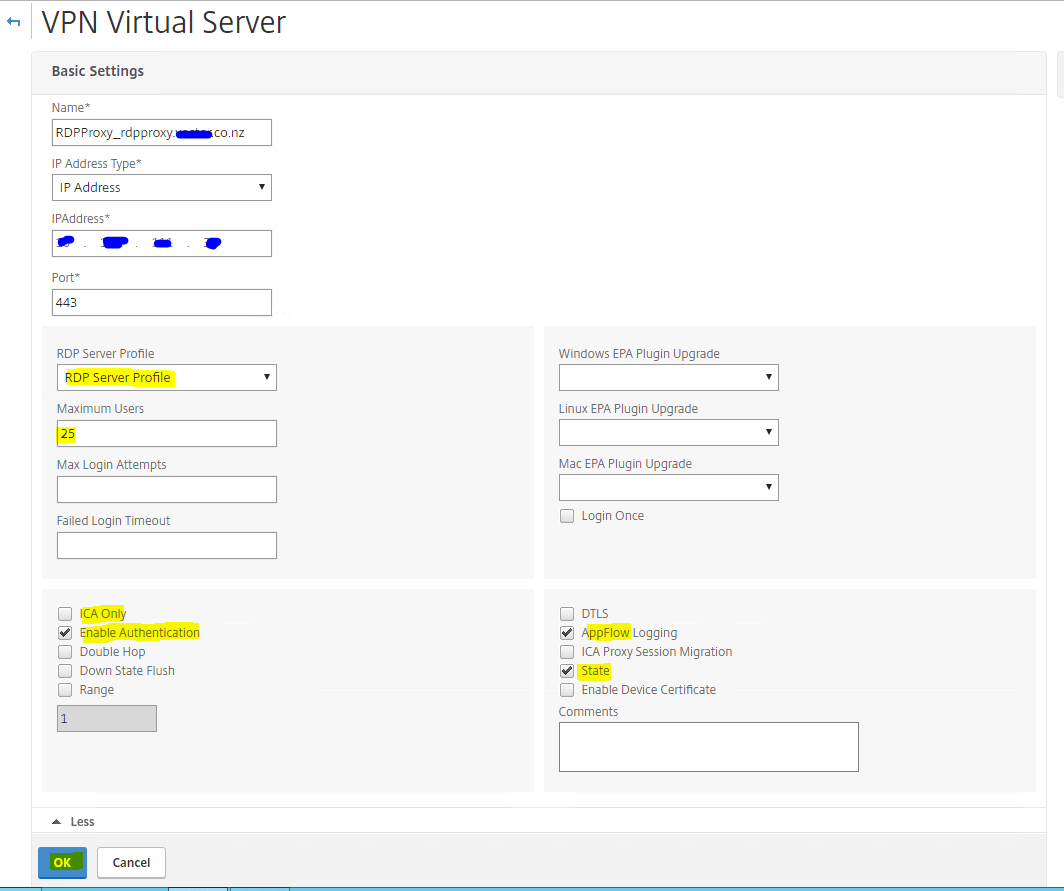
Task: Enable the Down State Flush checkbox
Action: tap(65, 670)
